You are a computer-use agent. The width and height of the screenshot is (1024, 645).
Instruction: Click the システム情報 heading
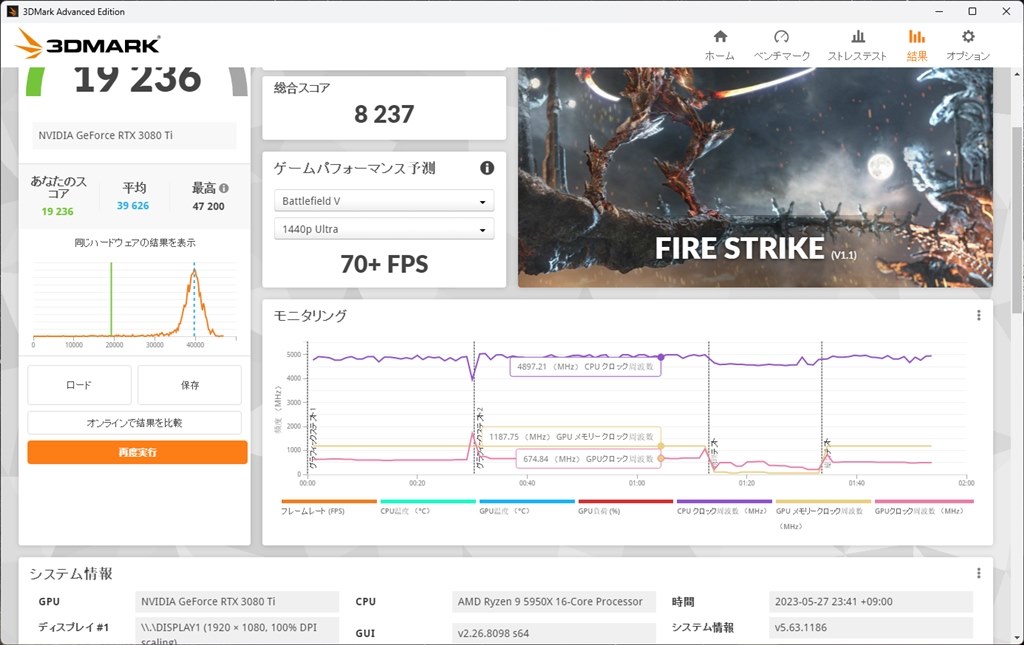tap(71, 574)
